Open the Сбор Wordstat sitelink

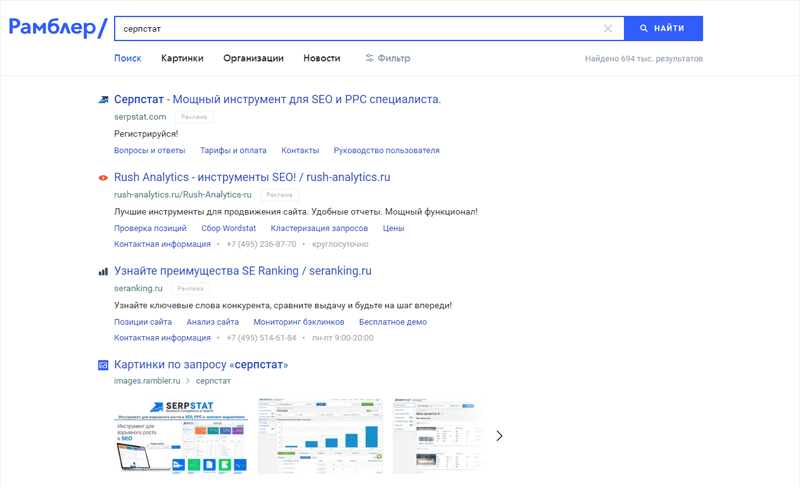[x=229, y=228]
